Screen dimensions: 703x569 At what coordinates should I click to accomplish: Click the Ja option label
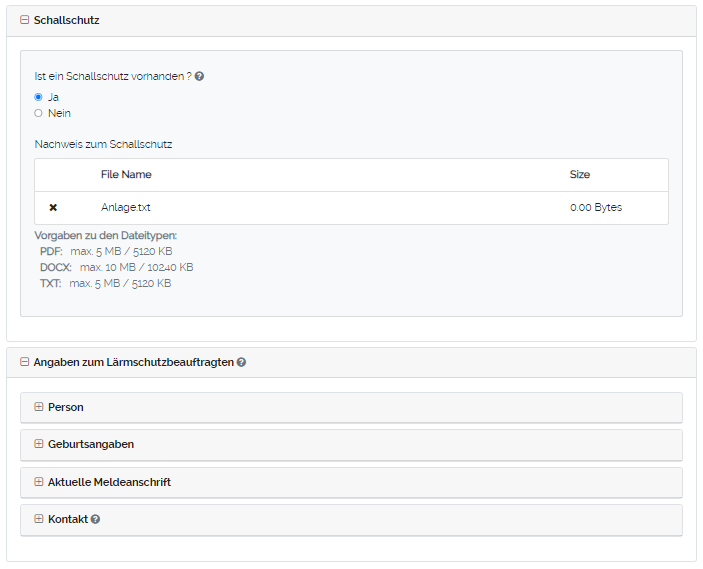coord(53,97)
